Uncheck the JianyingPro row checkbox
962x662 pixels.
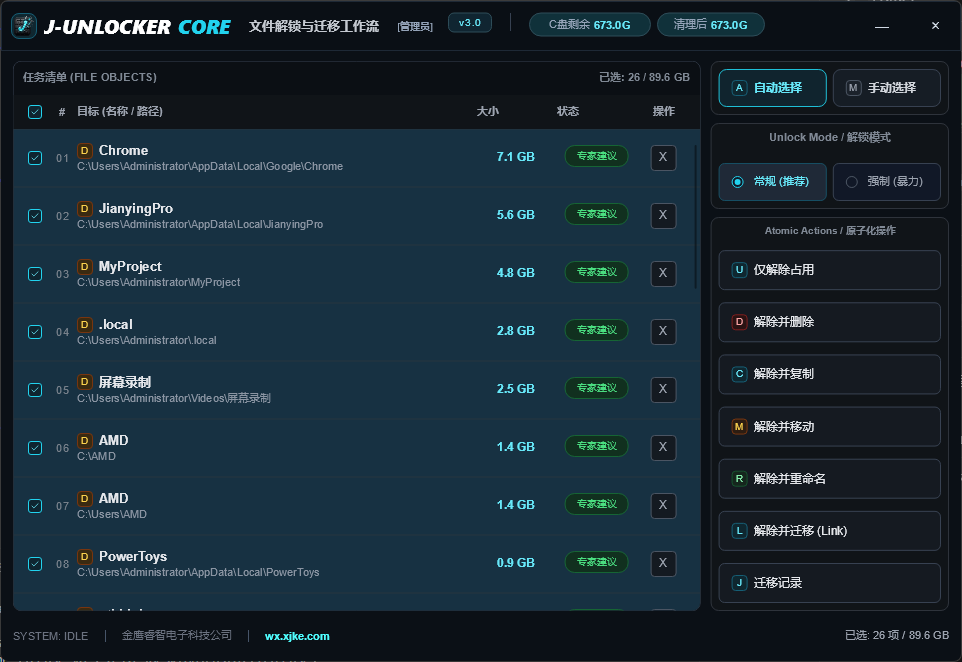pos(35,216)
